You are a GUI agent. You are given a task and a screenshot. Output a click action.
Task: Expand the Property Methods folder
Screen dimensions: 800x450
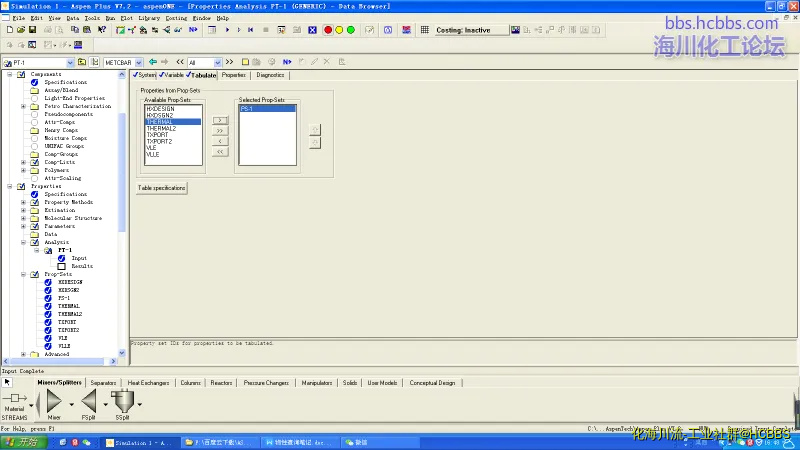click(23, 202)
